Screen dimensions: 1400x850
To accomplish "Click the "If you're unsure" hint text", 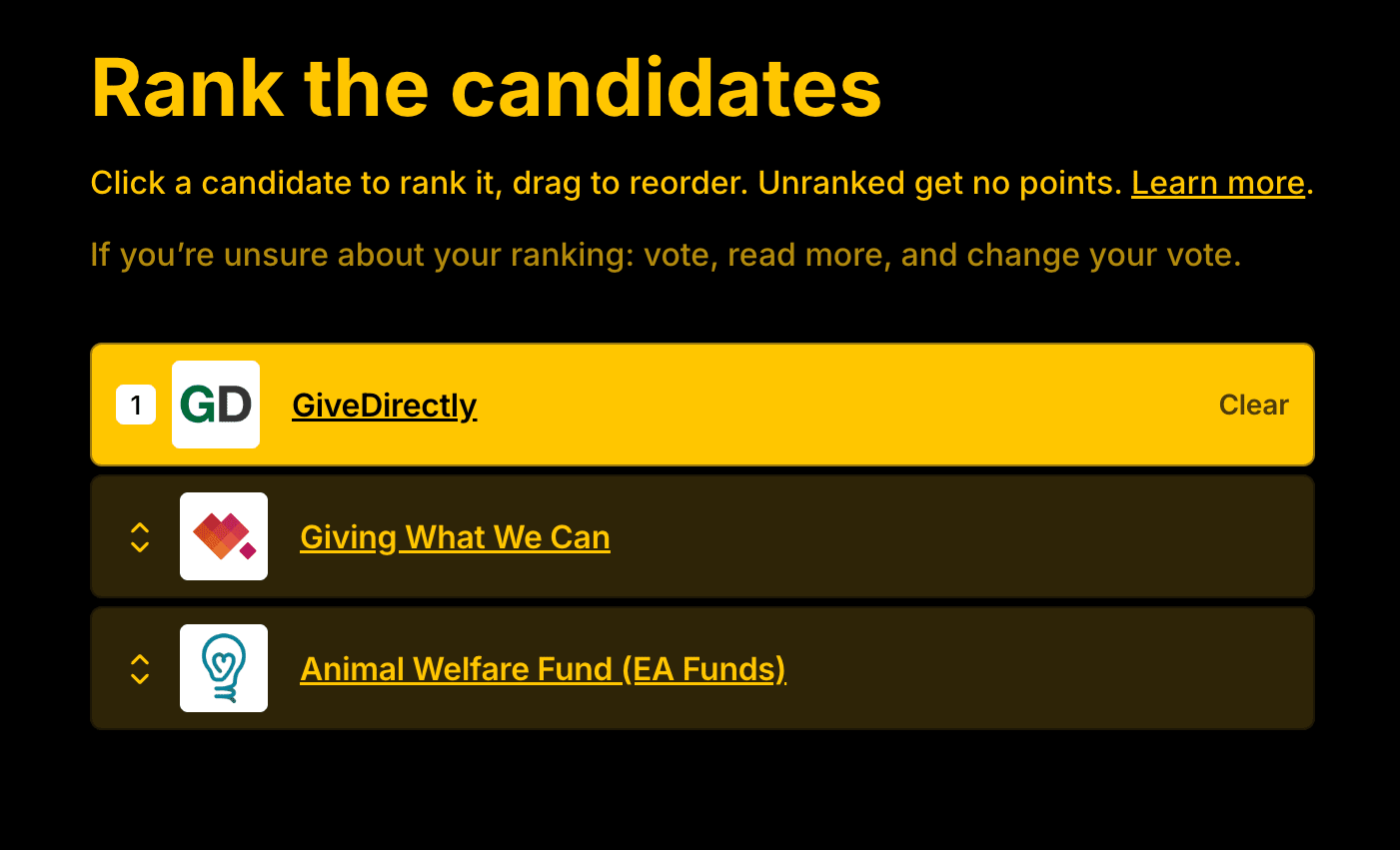I will [665, 255].
